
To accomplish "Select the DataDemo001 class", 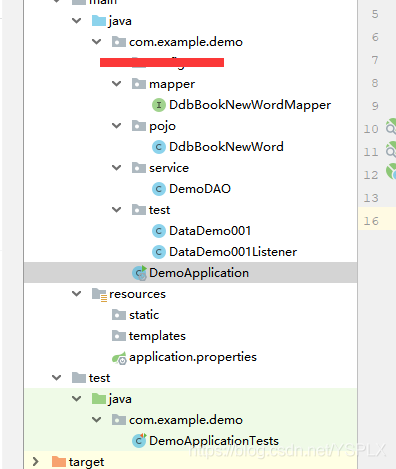I will coord(210,231).
